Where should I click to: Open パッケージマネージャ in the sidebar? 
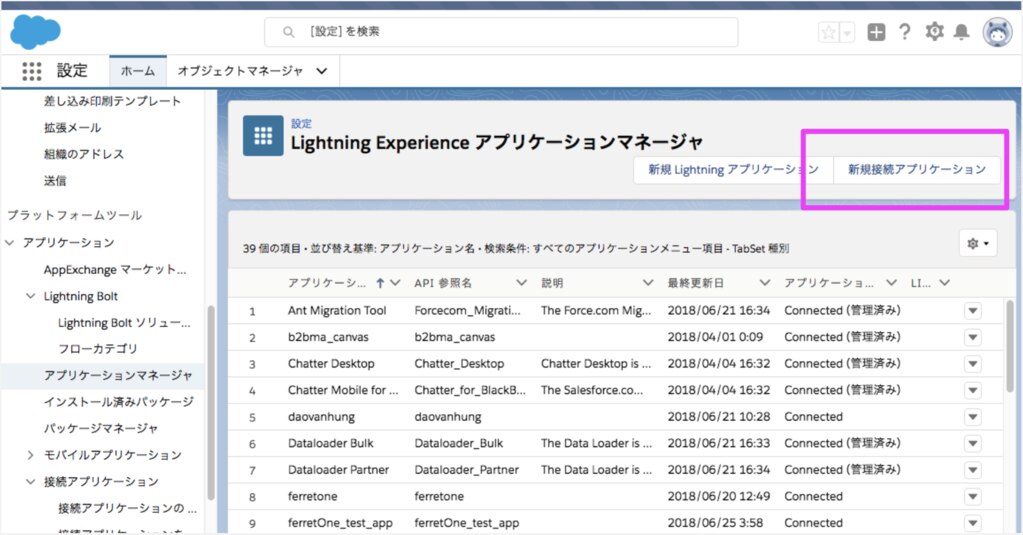(100, 429)
